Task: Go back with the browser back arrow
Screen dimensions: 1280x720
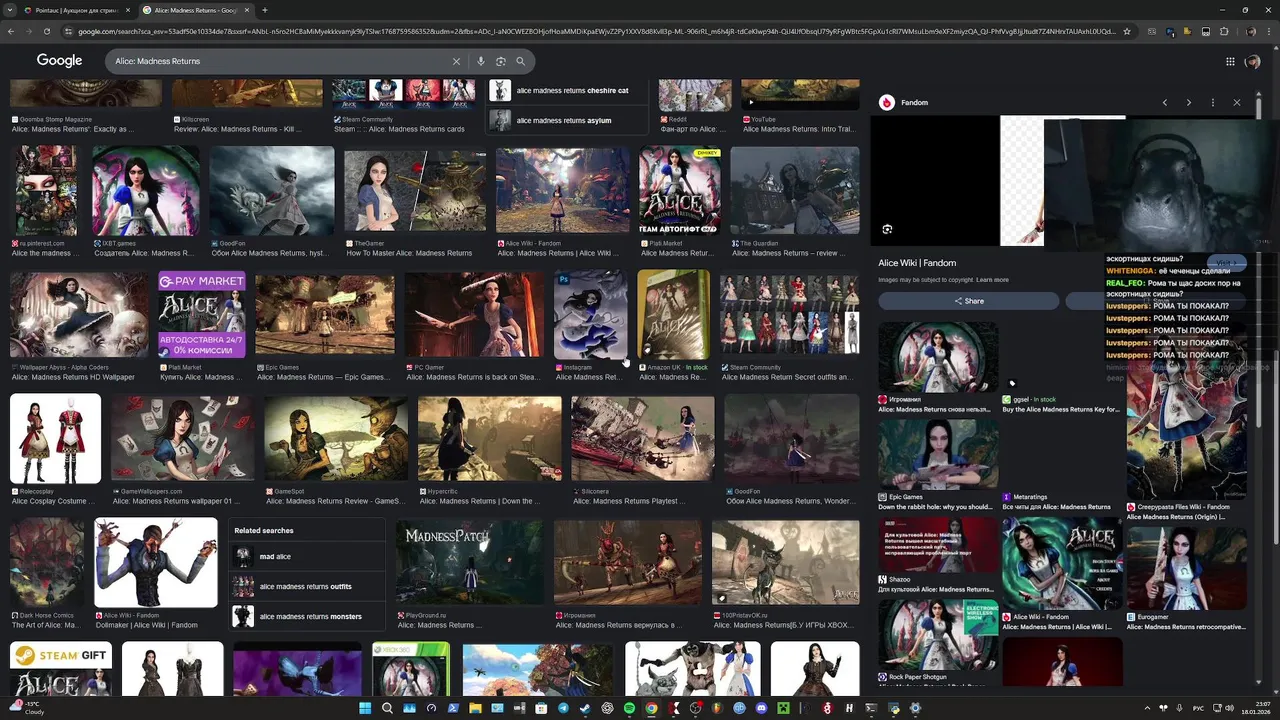Action: click(x=11, y=32)
